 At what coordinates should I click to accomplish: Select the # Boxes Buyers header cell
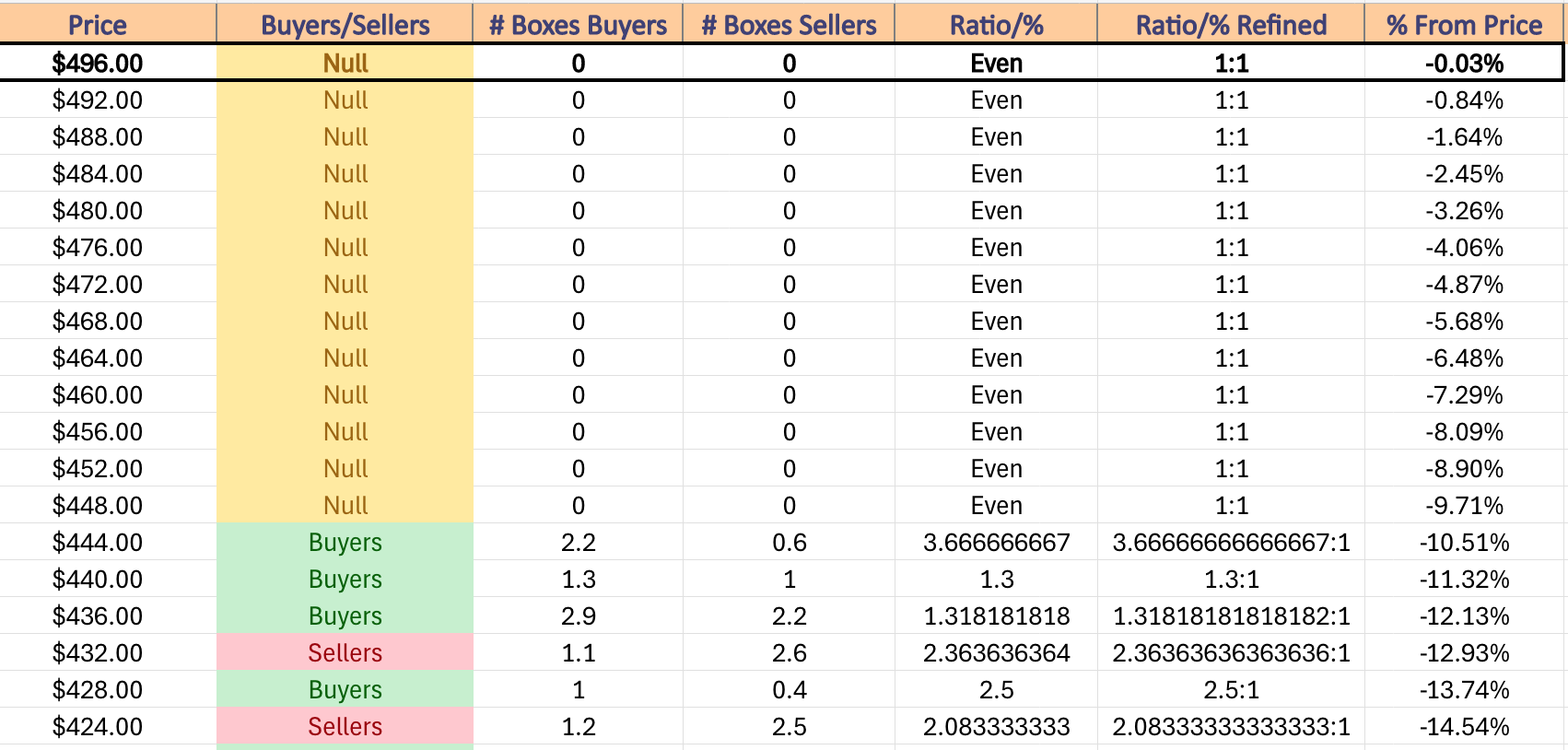pyautogui.click(x=578, y=25)
